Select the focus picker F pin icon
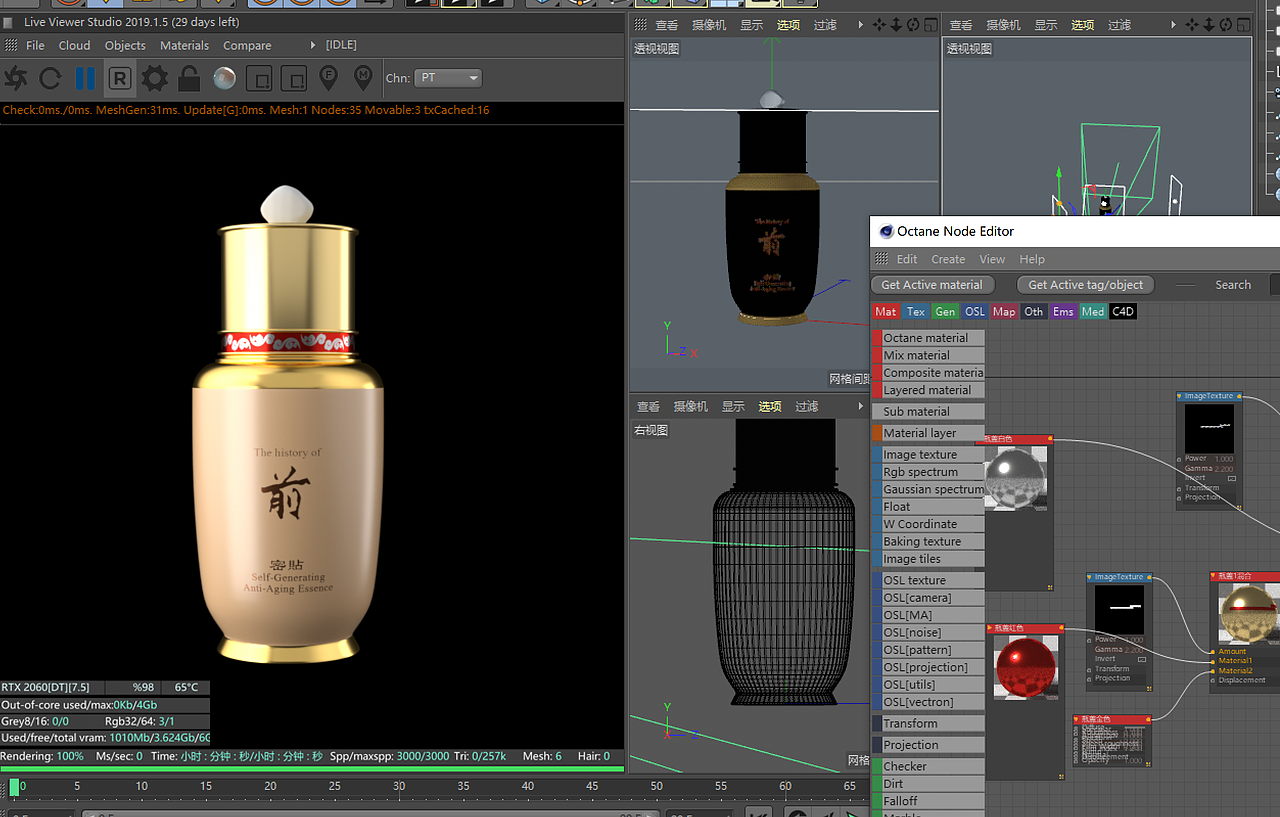This screenshot has width=1280, height=817. tap(328, 77)
